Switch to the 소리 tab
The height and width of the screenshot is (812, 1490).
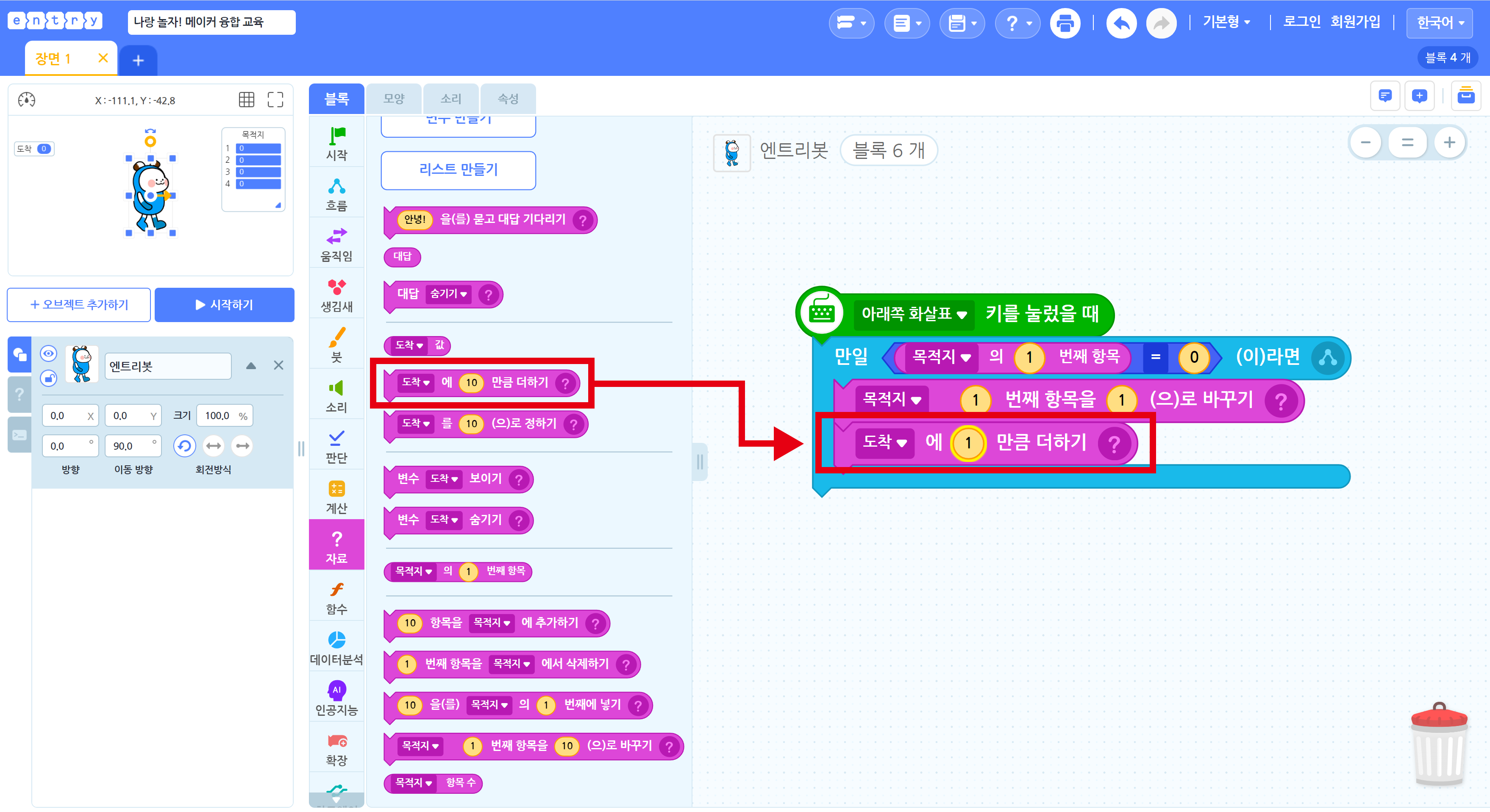(x=450, y=99)
